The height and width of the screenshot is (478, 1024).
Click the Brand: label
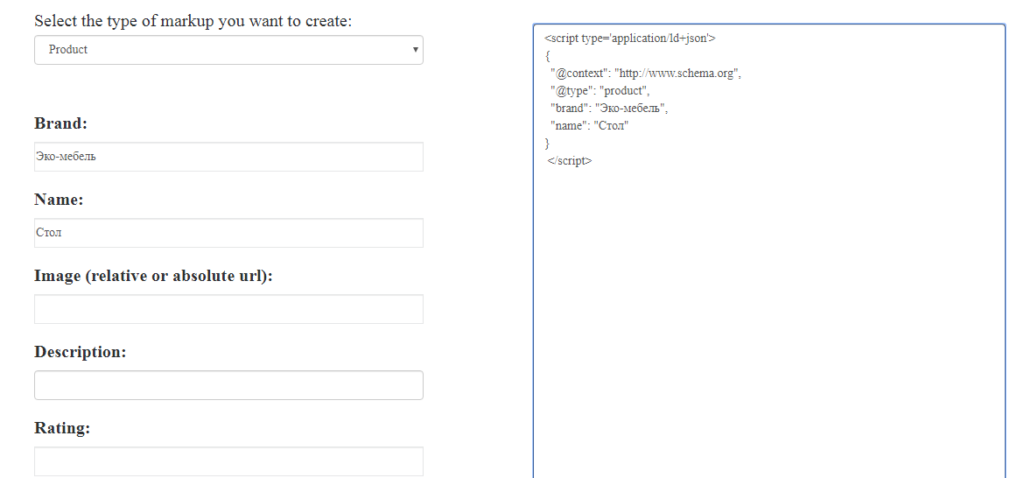pos(61,123)
